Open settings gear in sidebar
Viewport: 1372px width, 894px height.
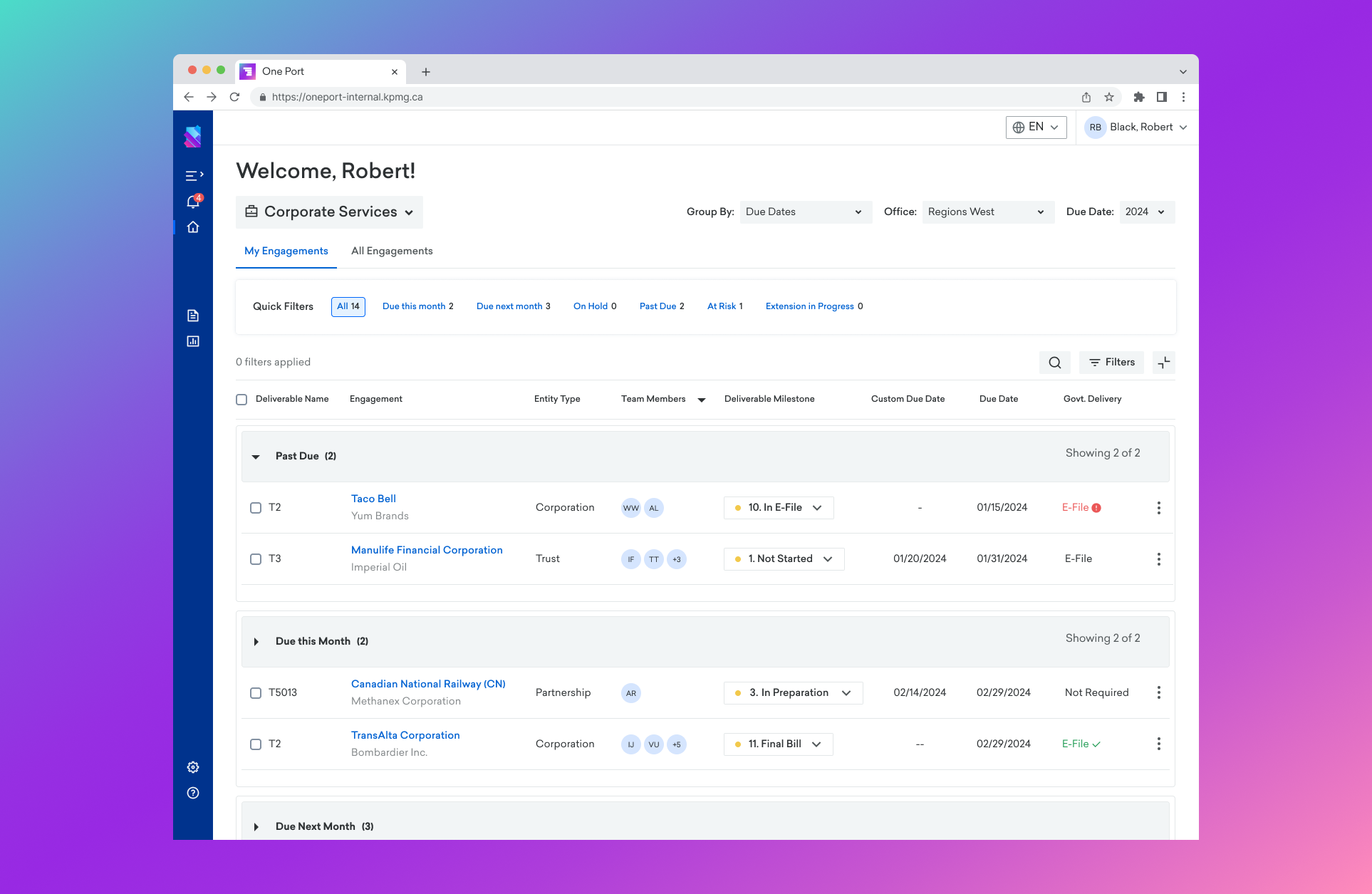[193, 767]
